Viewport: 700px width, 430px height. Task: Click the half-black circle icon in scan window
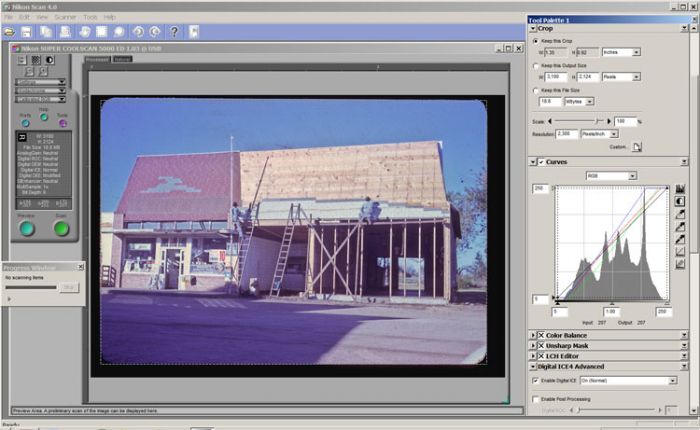point(50,60)
